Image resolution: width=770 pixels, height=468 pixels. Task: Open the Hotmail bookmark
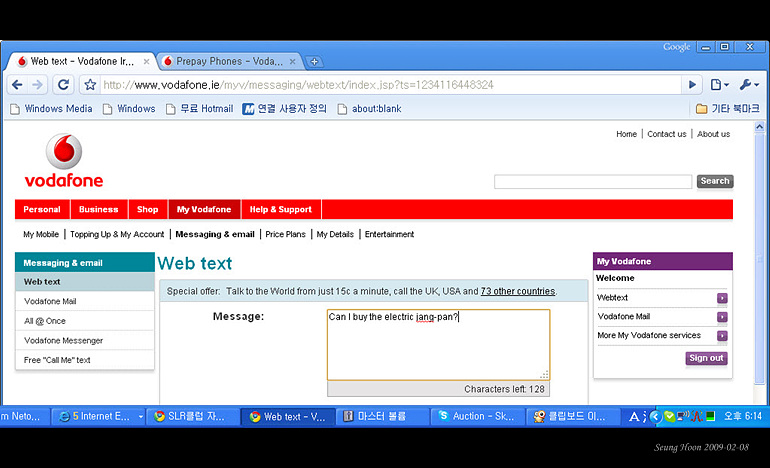click(199, 109)
